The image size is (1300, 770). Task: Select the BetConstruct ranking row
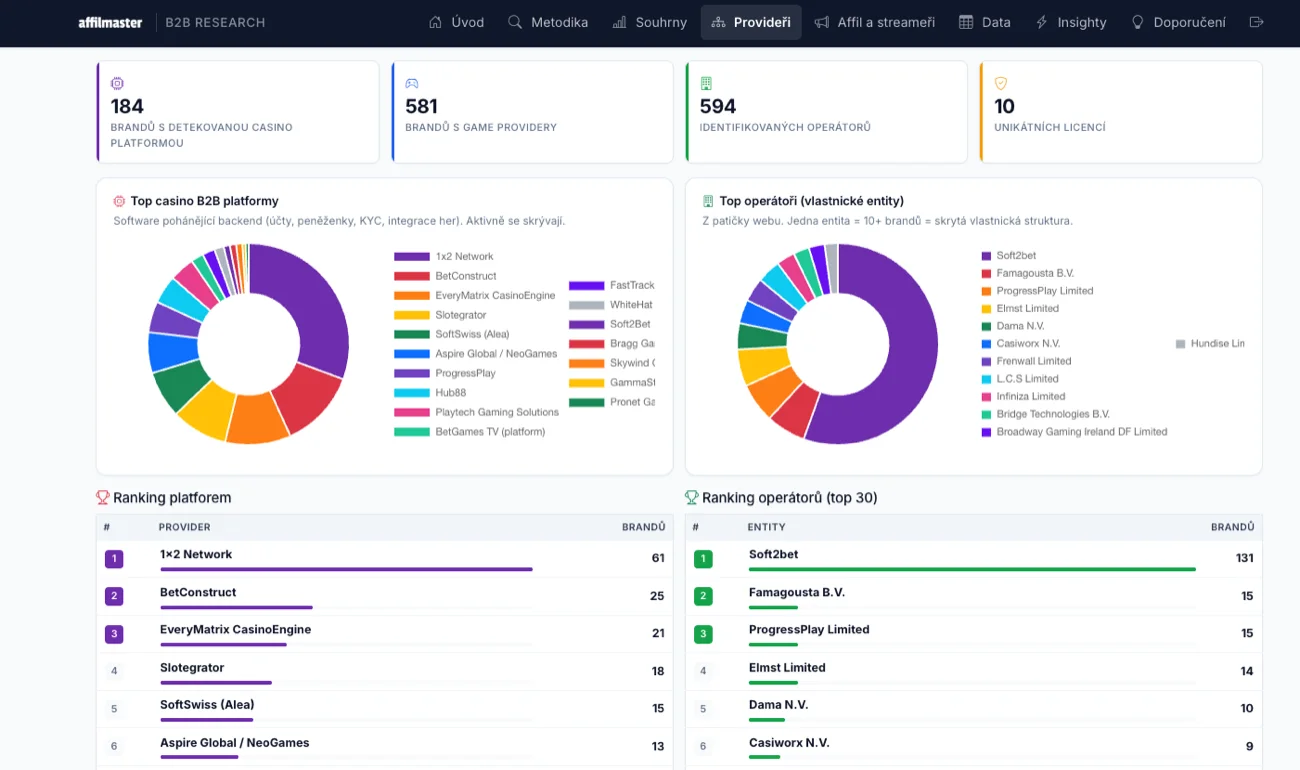(x=385, y=597)
